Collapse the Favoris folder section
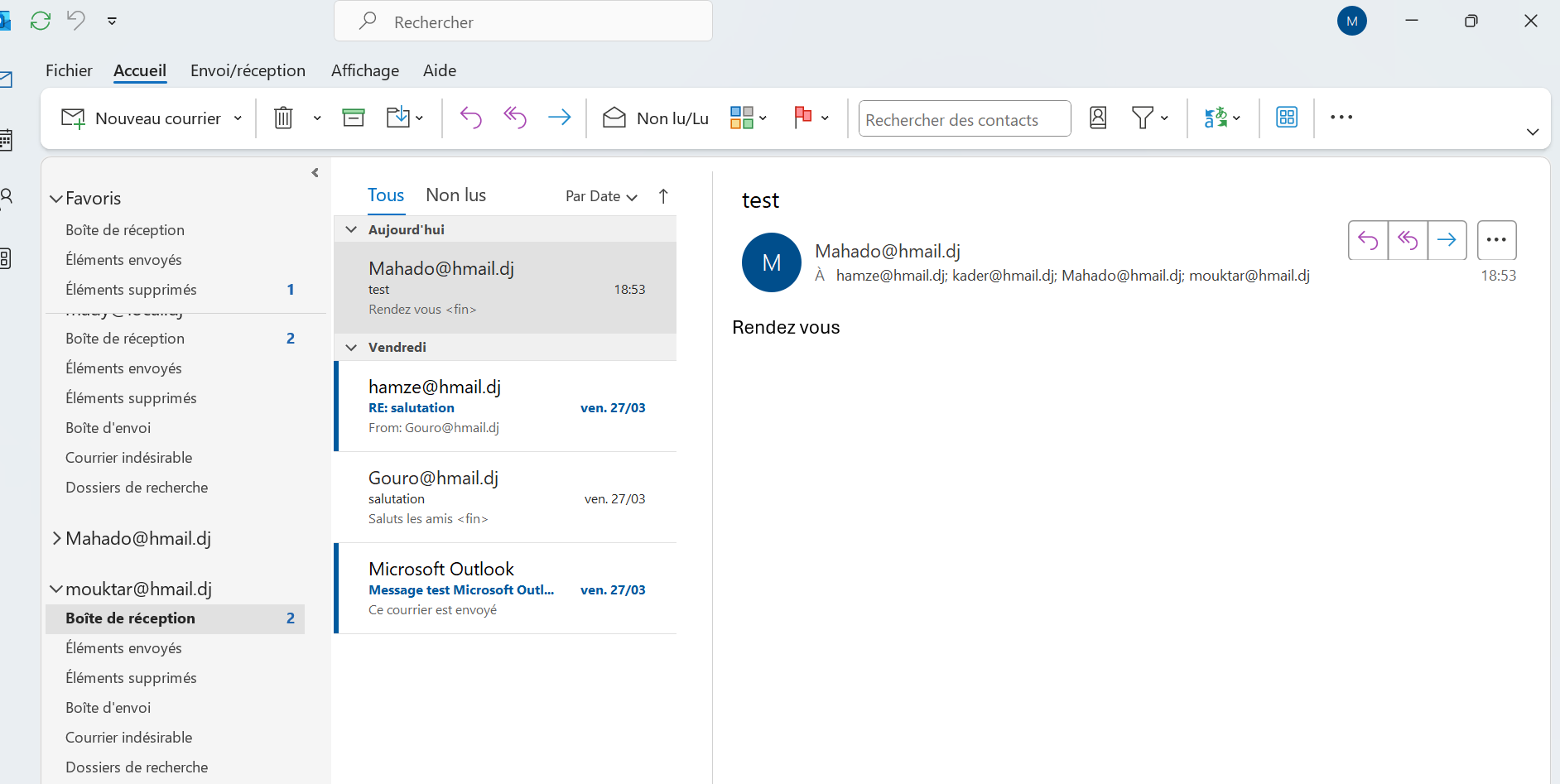Image resolution: width=1560 pixels, height=784 pixels. (x=56, y=199)
